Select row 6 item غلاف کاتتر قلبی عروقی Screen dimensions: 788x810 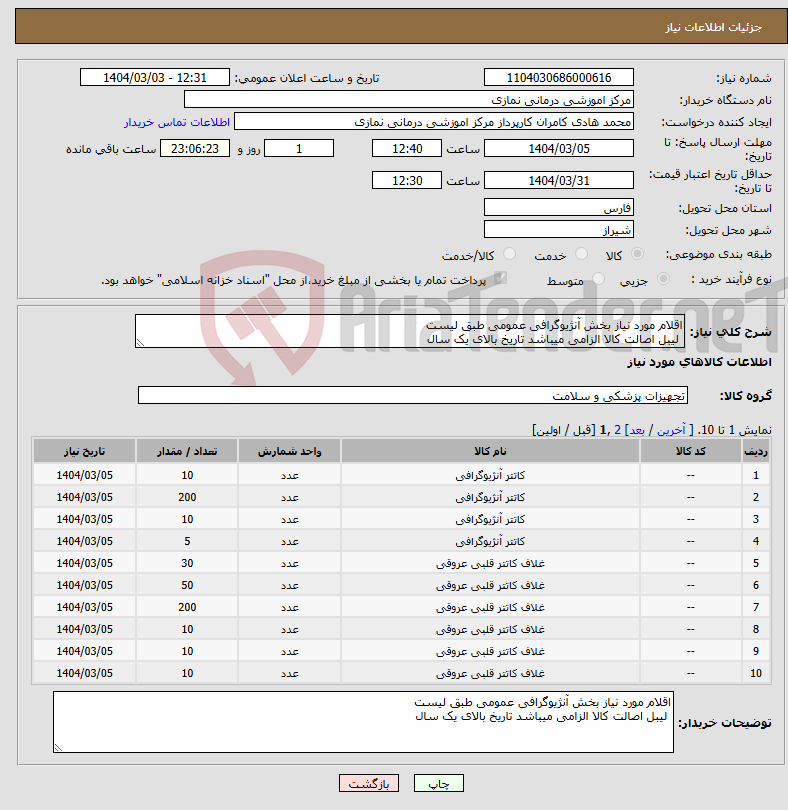490,585
